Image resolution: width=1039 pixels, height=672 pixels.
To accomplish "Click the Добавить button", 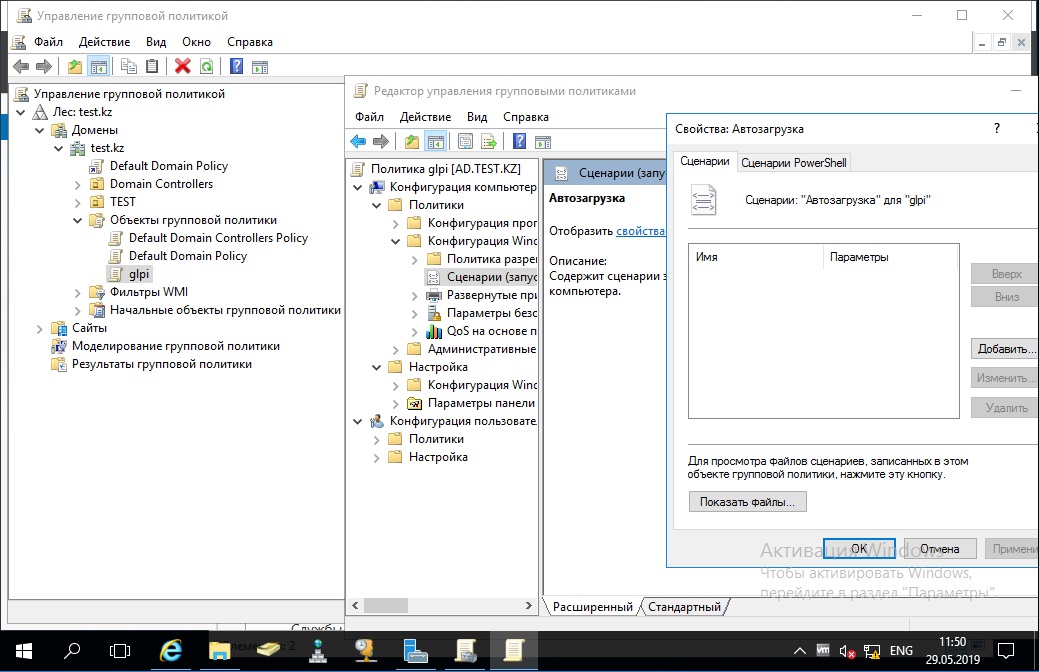I will [1003, 349].
